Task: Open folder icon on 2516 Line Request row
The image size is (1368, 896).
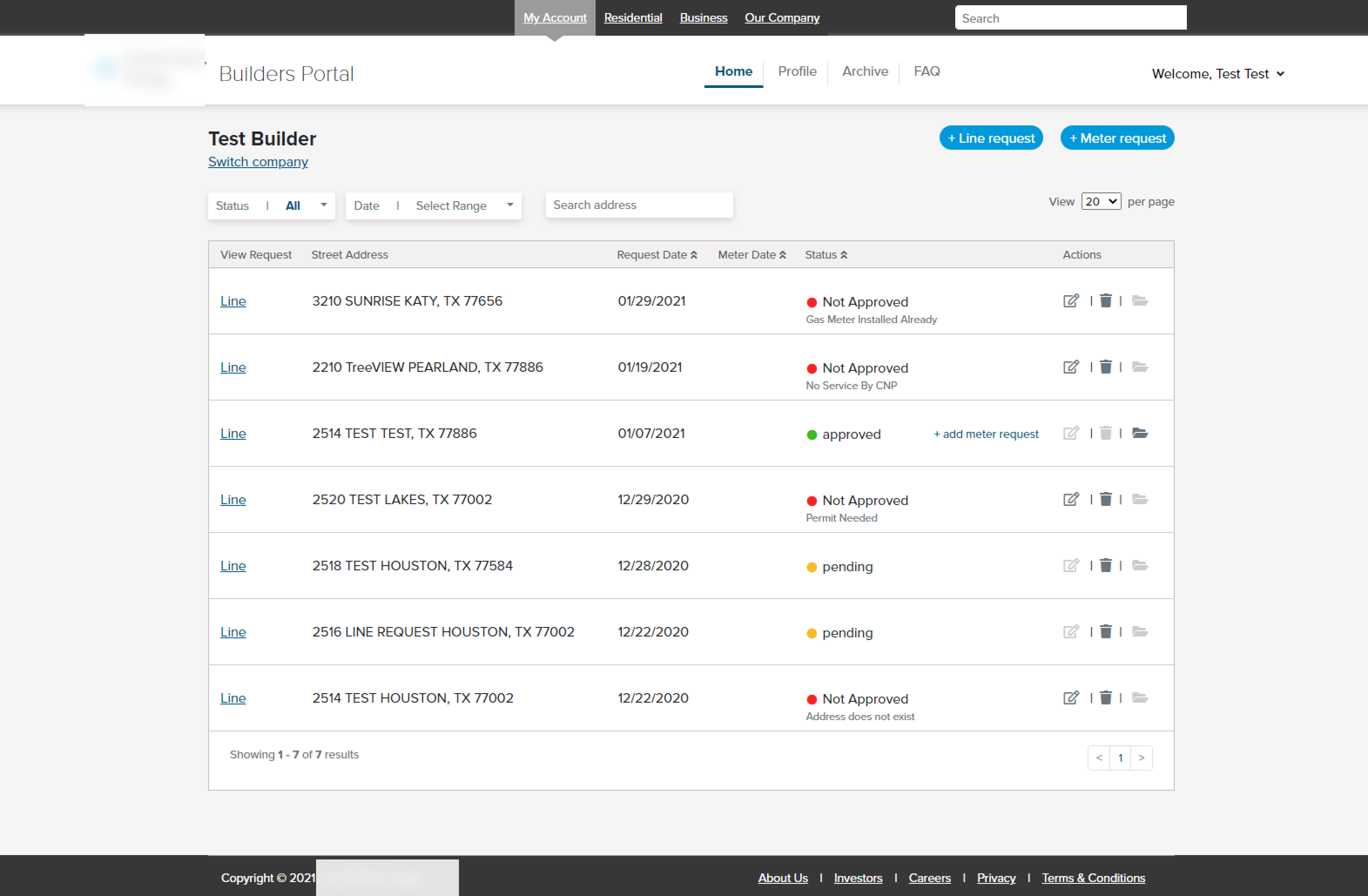Action: [1140, 632]
